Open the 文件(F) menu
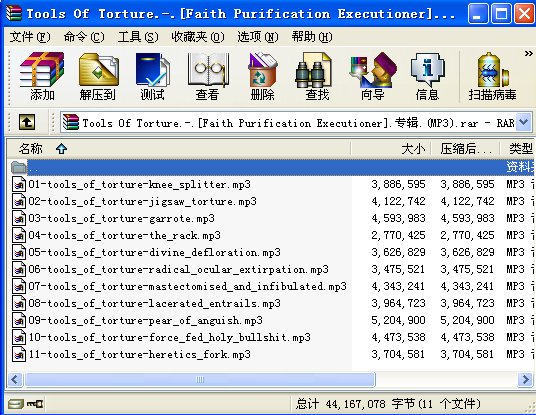This screenshot has width=536, height=415. click(x=30, y=37)
